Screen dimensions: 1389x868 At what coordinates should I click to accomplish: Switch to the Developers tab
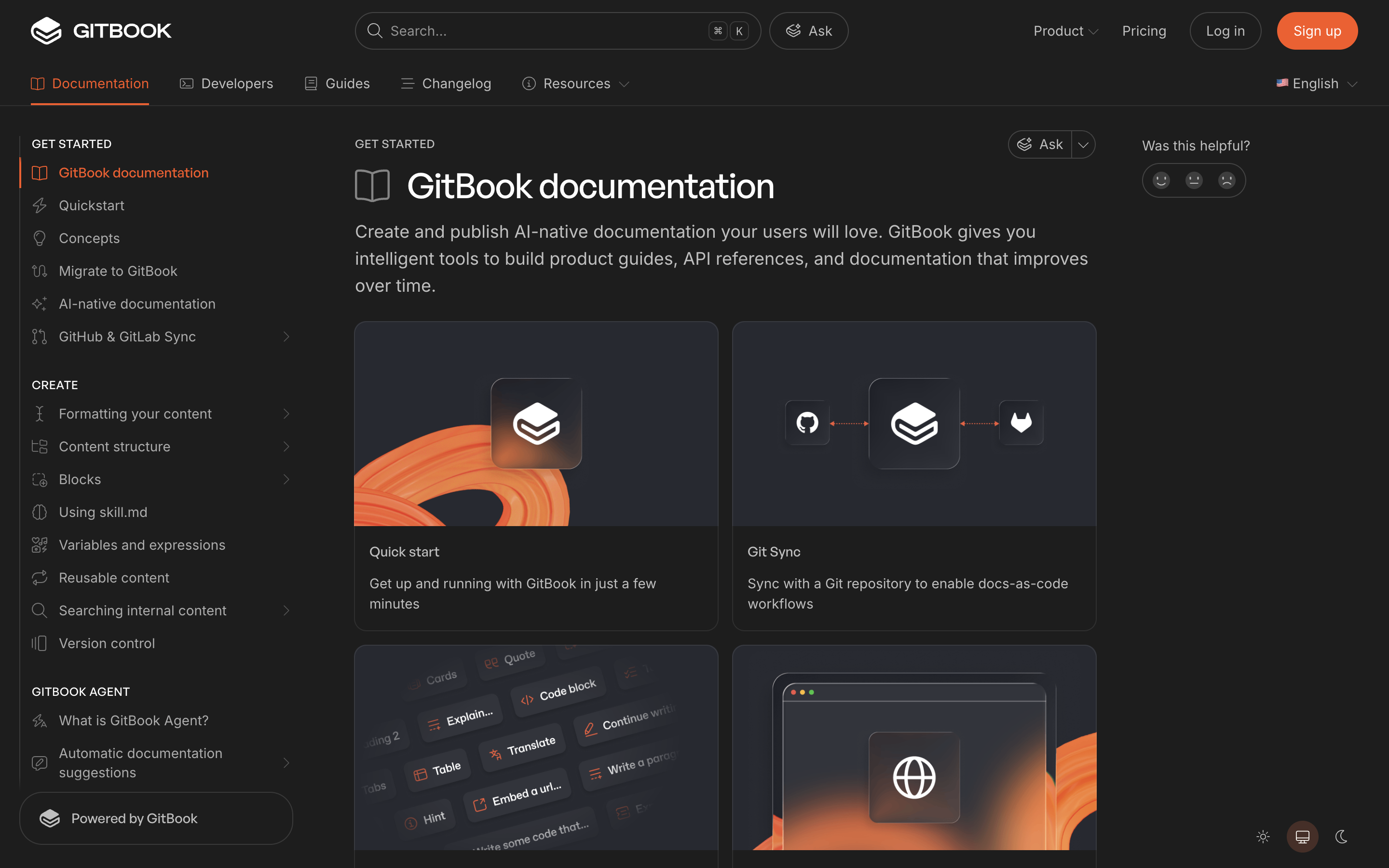tap(227, 83)
